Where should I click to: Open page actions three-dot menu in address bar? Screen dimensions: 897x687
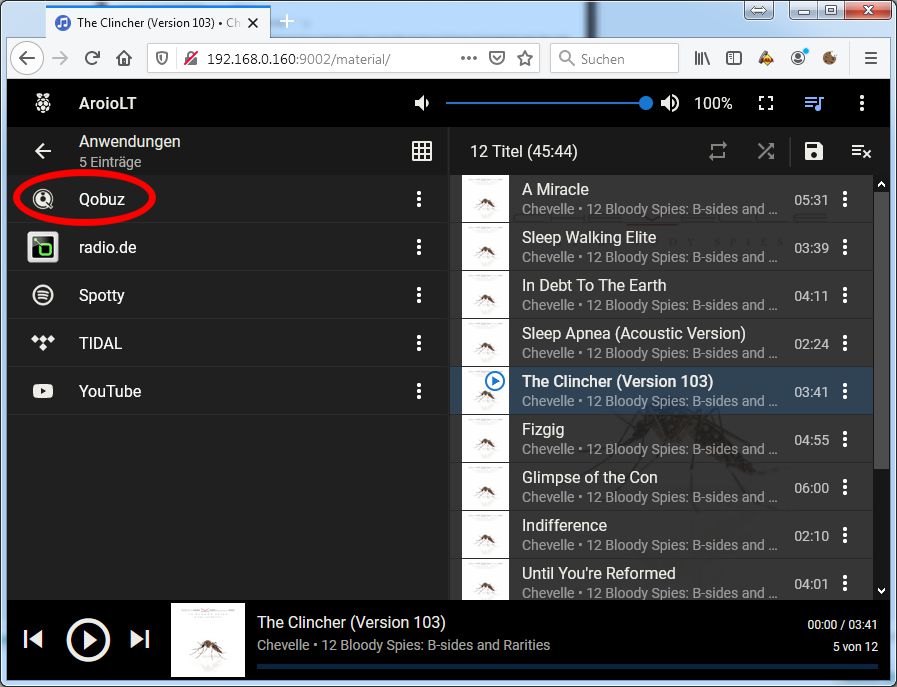pos(469,58)
